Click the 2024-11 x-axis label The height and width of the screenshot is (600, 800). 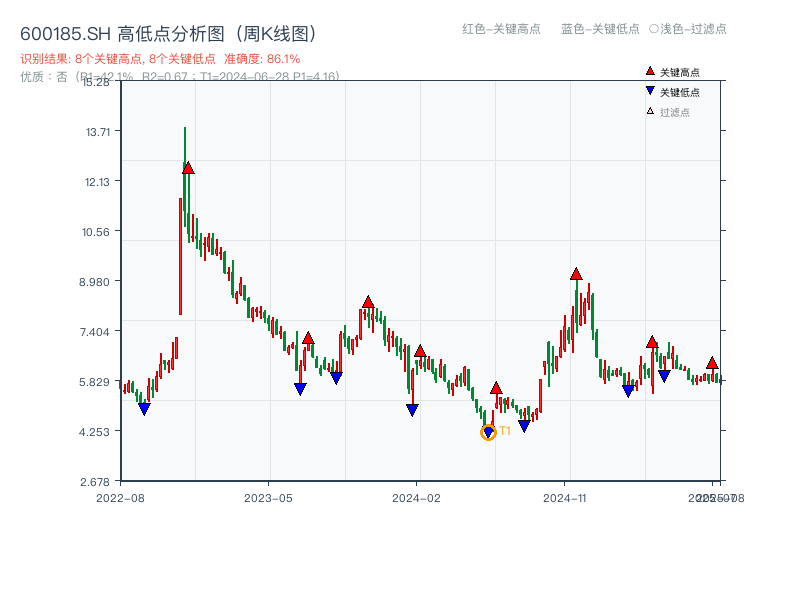click(x=565, y=498)
